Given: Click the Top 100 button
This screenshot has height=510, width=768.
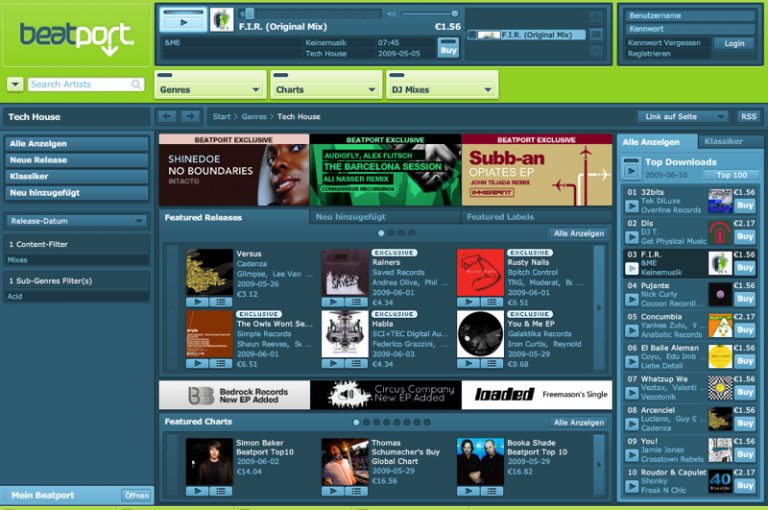Looking at the screenshot, I should [x=732, y=175].
